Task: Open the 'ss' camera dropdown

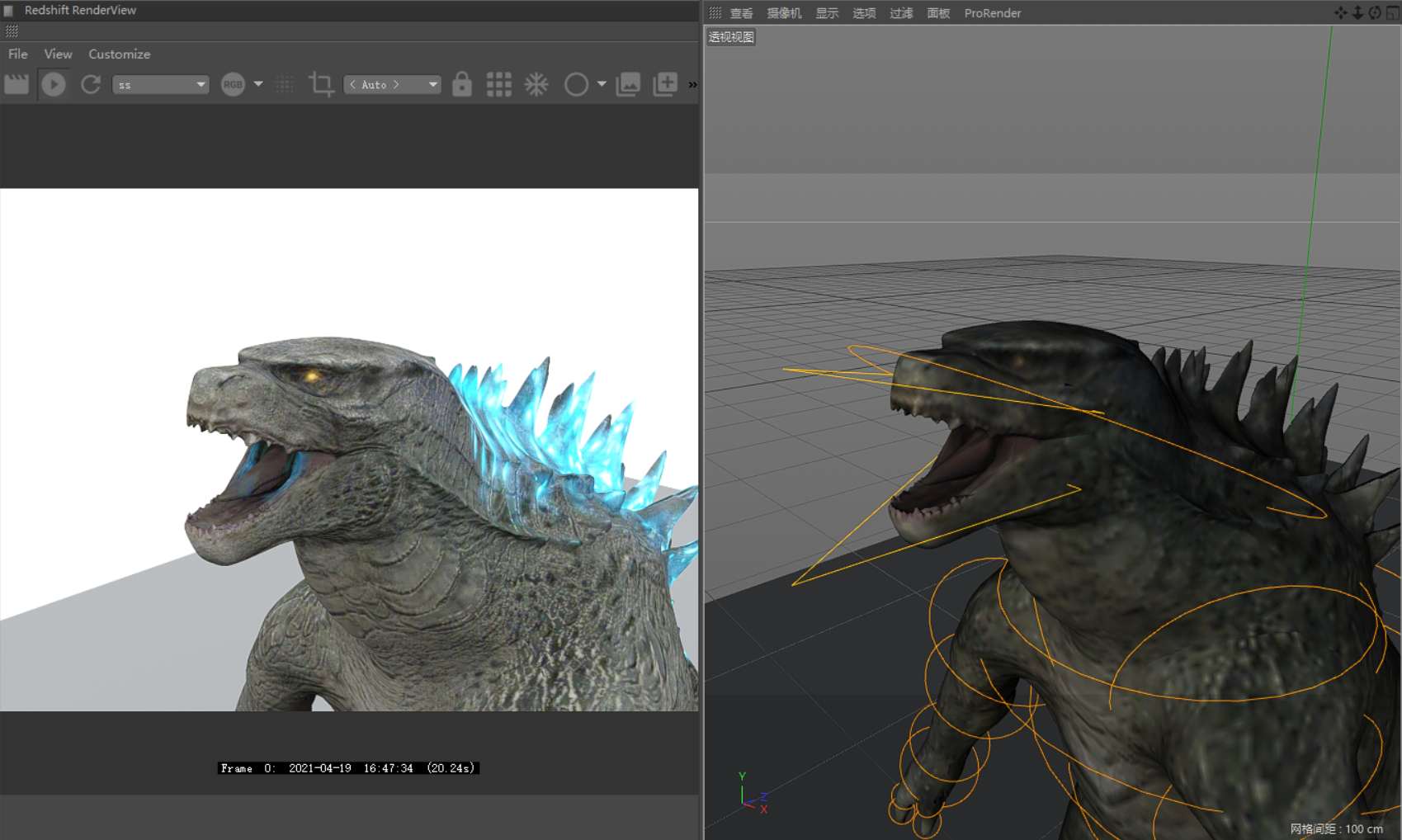Action: tap(161, 84)
